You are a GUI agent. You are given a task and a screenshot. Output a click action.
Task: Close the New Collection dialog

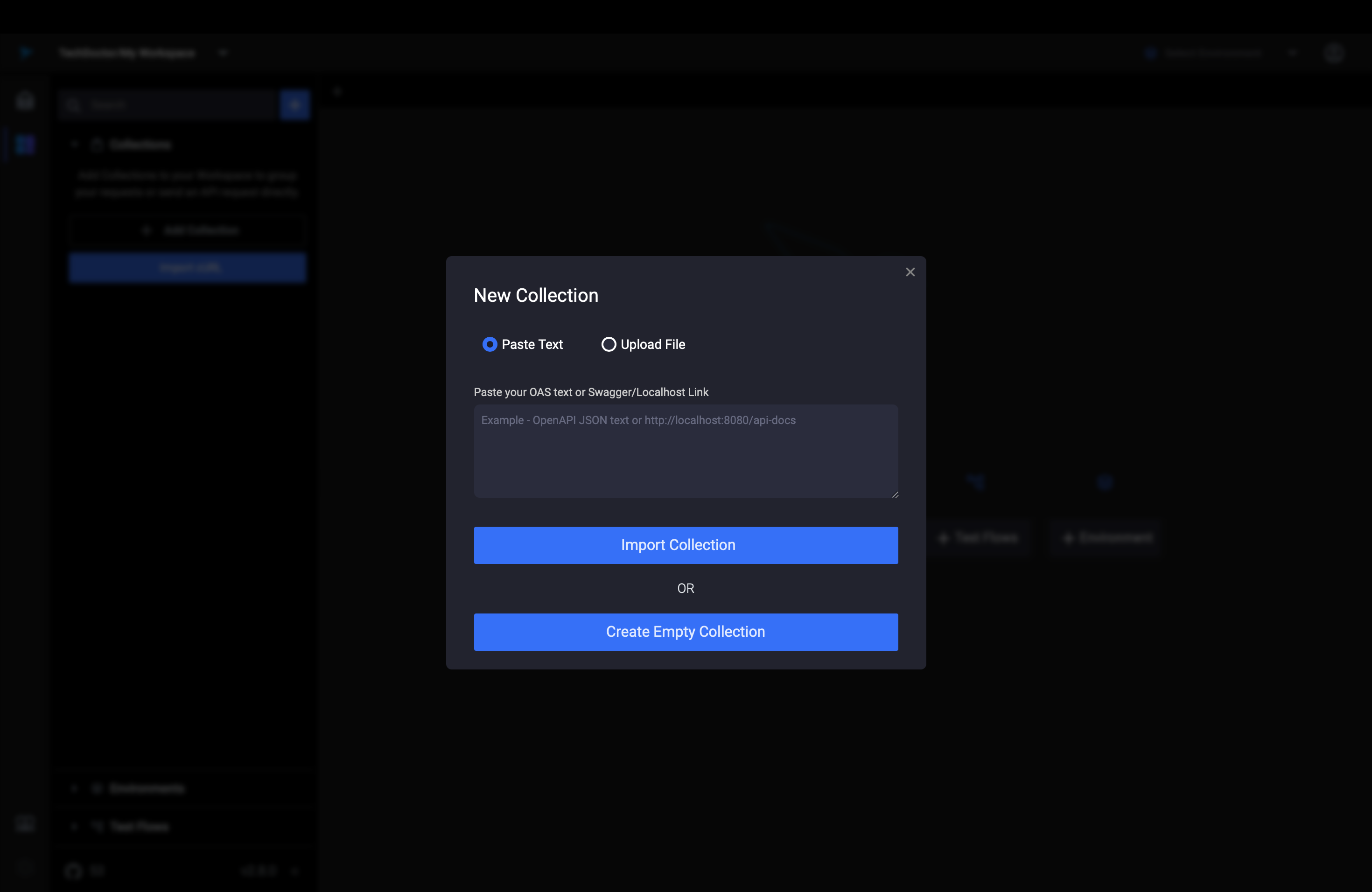coord(910,272)
